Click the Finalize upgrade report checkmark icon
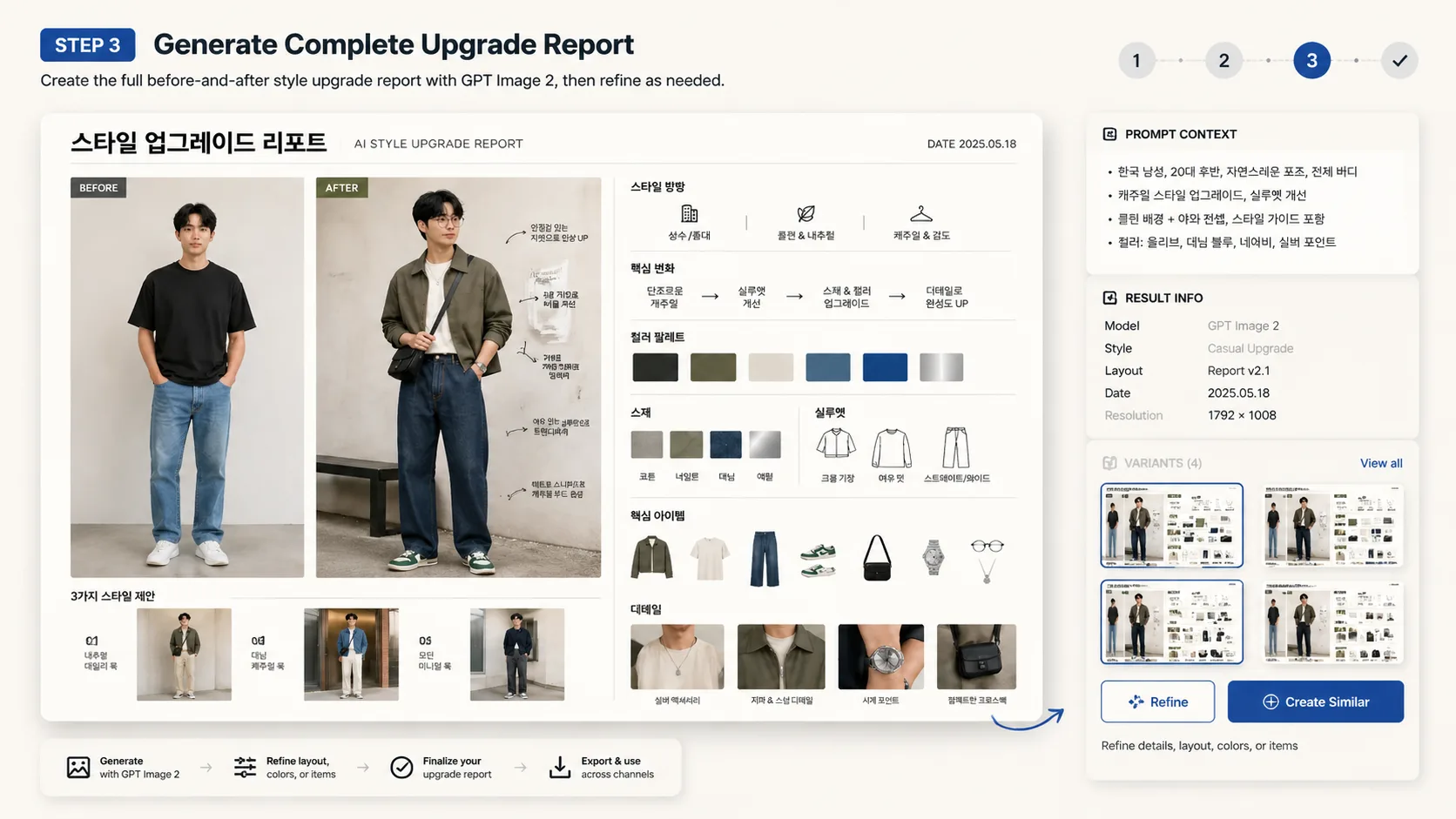The width and height of the screenshot is (1456, 819). [x=402, y=767]
